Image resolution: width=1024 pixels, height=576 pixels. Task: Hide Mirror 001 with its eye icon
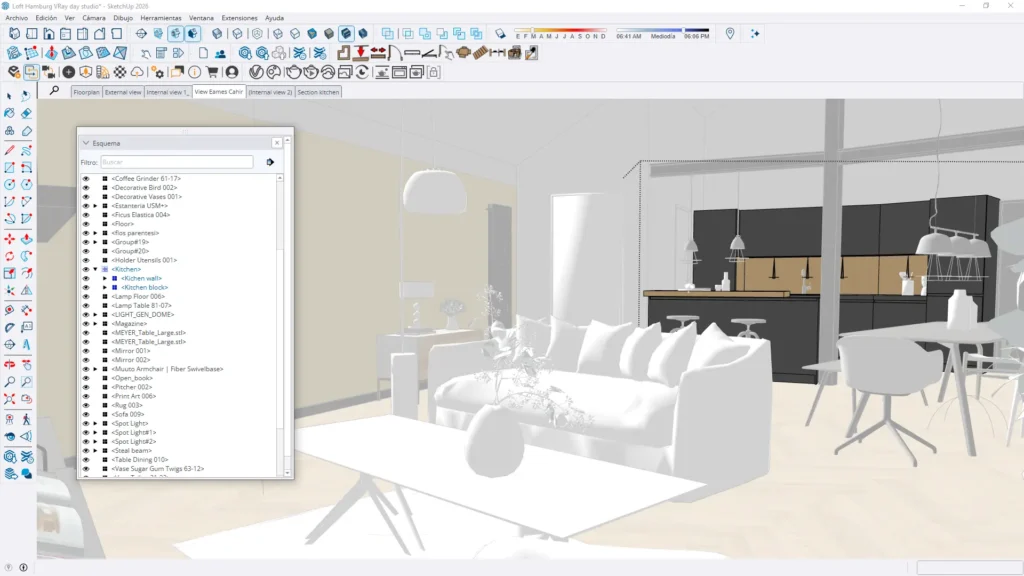pyautogui.click(x=86, y=351)
